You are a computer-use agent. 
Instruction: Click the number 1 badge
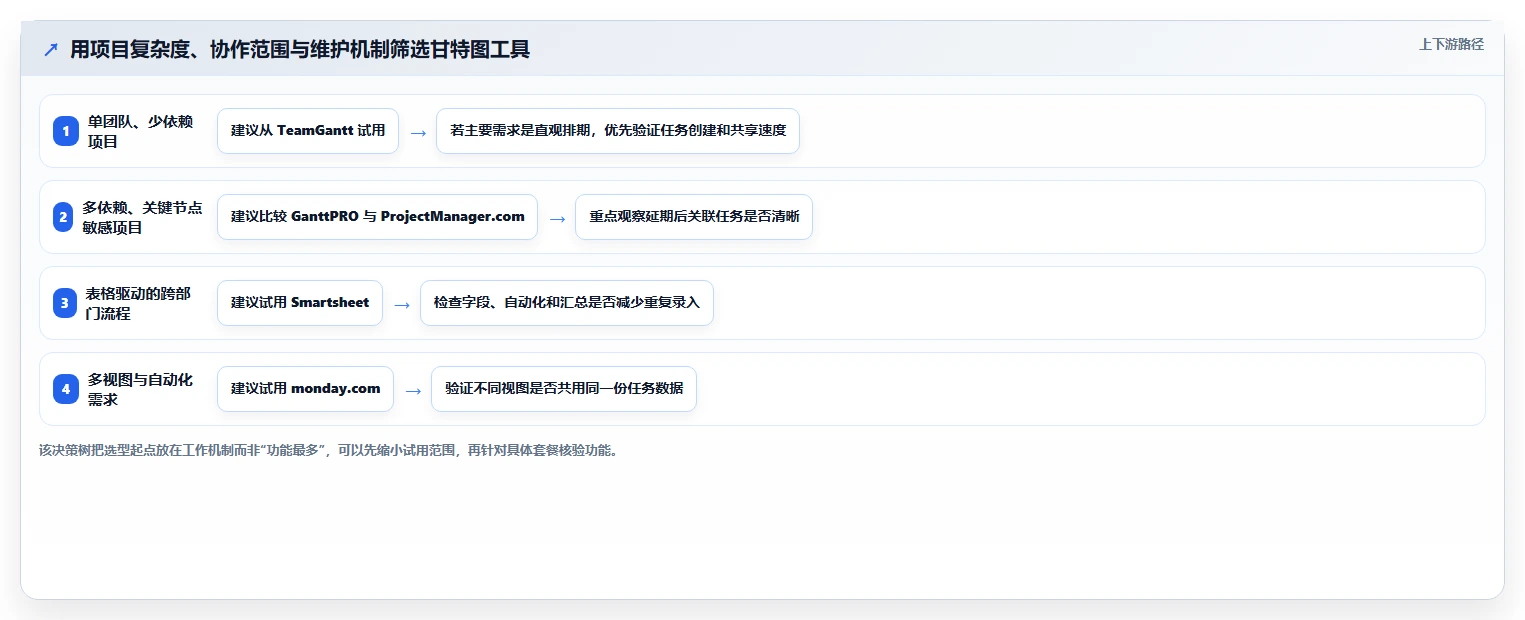click(65, 131)
